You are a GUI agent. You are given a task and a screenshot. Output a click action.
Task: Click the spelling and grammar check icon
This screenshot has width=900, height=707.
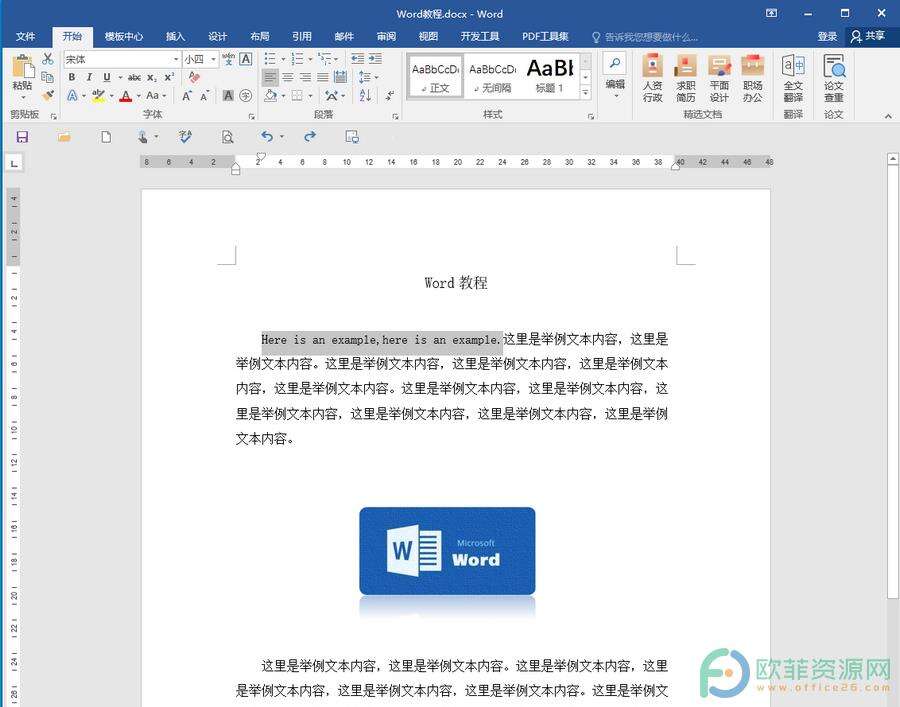point(185,137)
